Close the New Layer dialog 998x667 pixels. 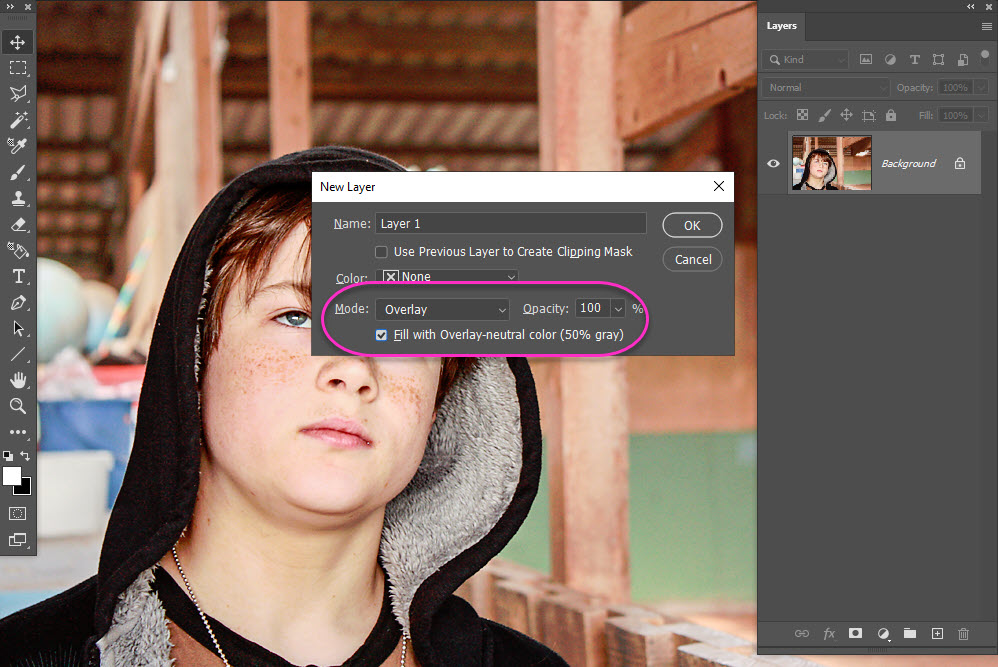click(719, 186)
